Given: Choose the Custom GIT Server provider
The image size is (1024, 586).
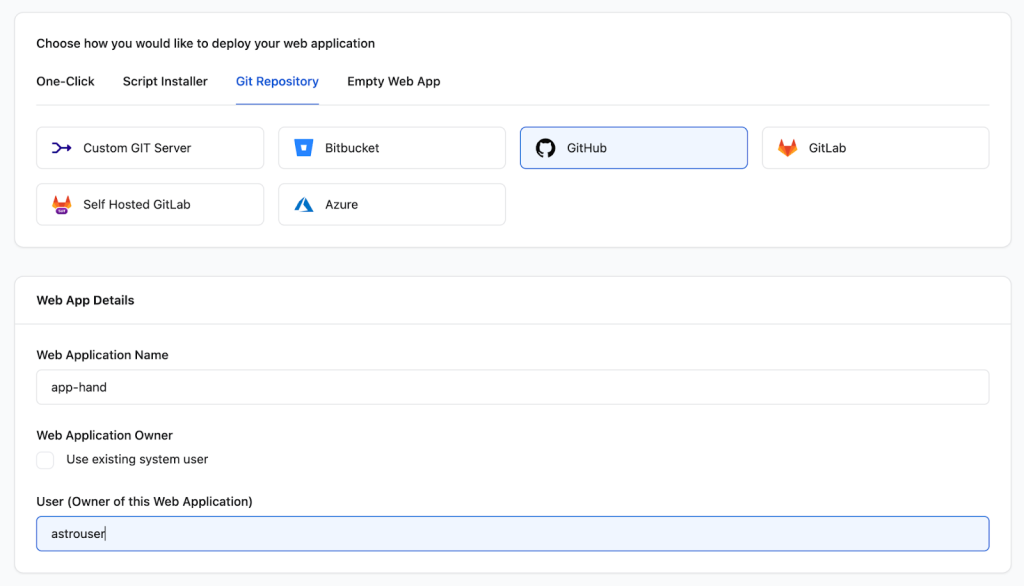Looking at the screenshot, I should 150,148.
